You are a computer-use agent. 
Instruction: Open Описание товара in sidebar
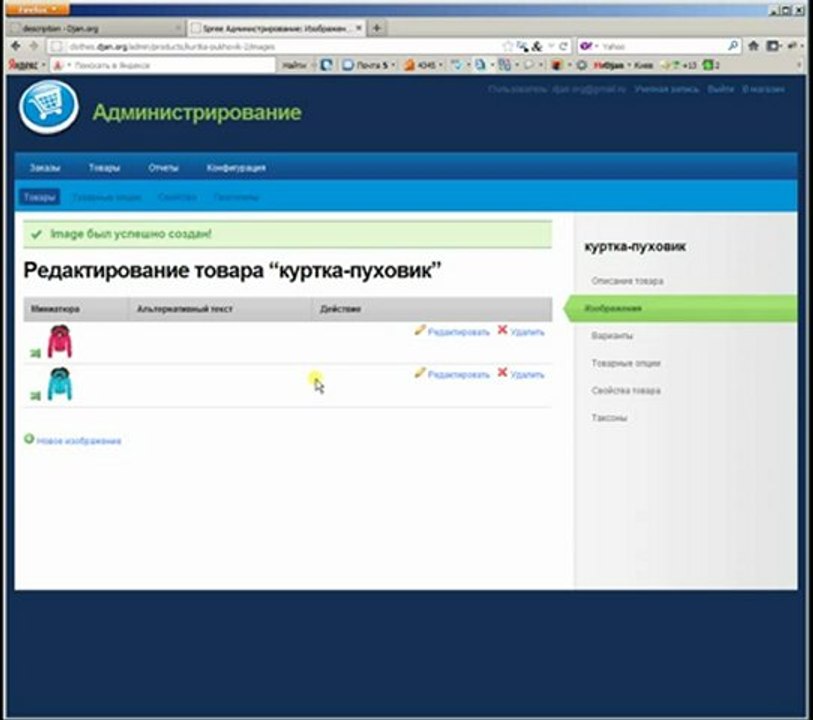627,281
